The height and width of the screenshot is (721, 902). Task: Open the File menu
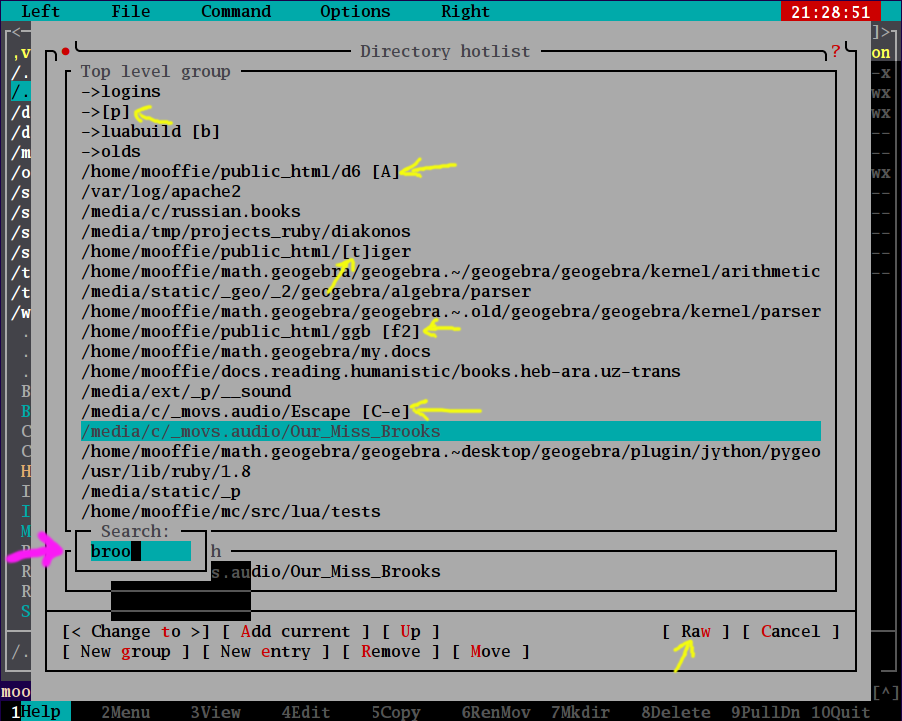(131, 11)
